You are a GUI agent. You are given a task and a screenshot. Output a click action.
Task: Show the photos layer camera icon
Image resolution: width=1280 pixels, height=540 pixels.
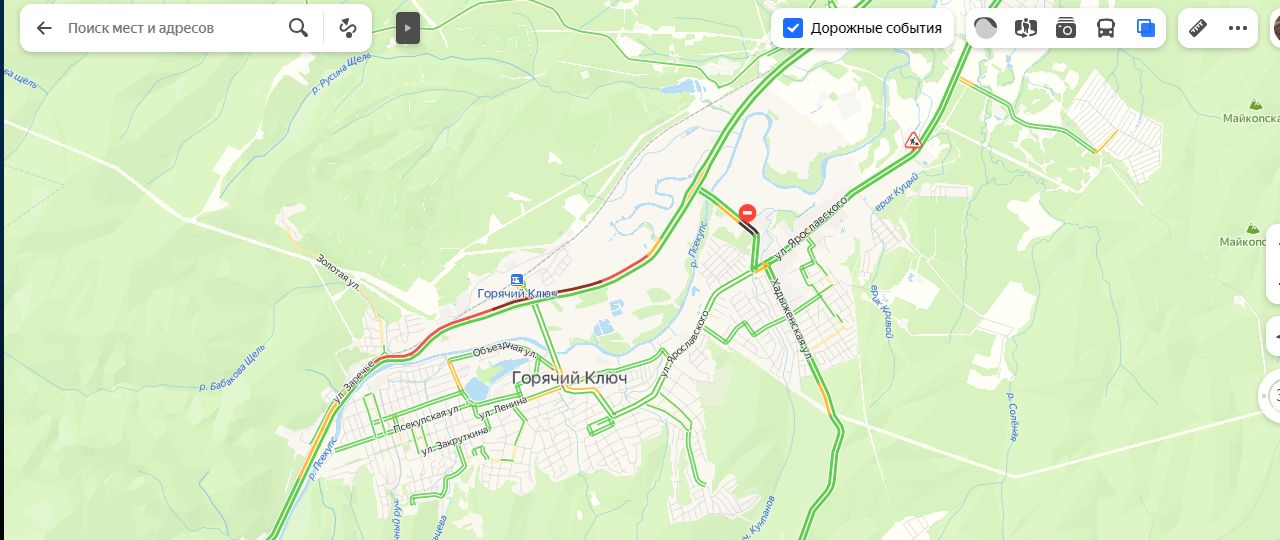1066,28
